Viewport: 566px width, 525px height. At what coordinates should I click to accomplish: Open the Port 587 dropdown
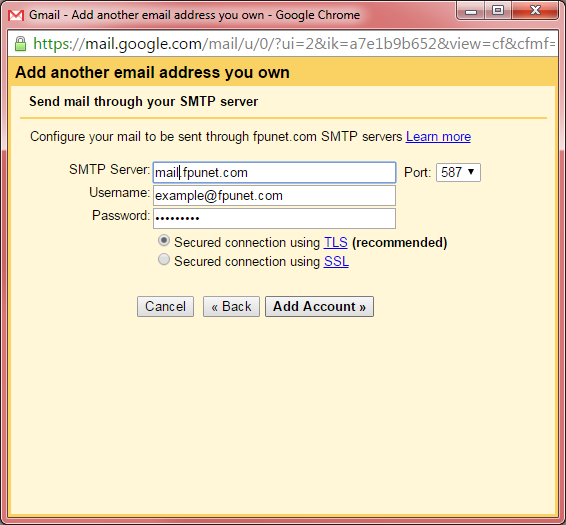pos(458,172)
